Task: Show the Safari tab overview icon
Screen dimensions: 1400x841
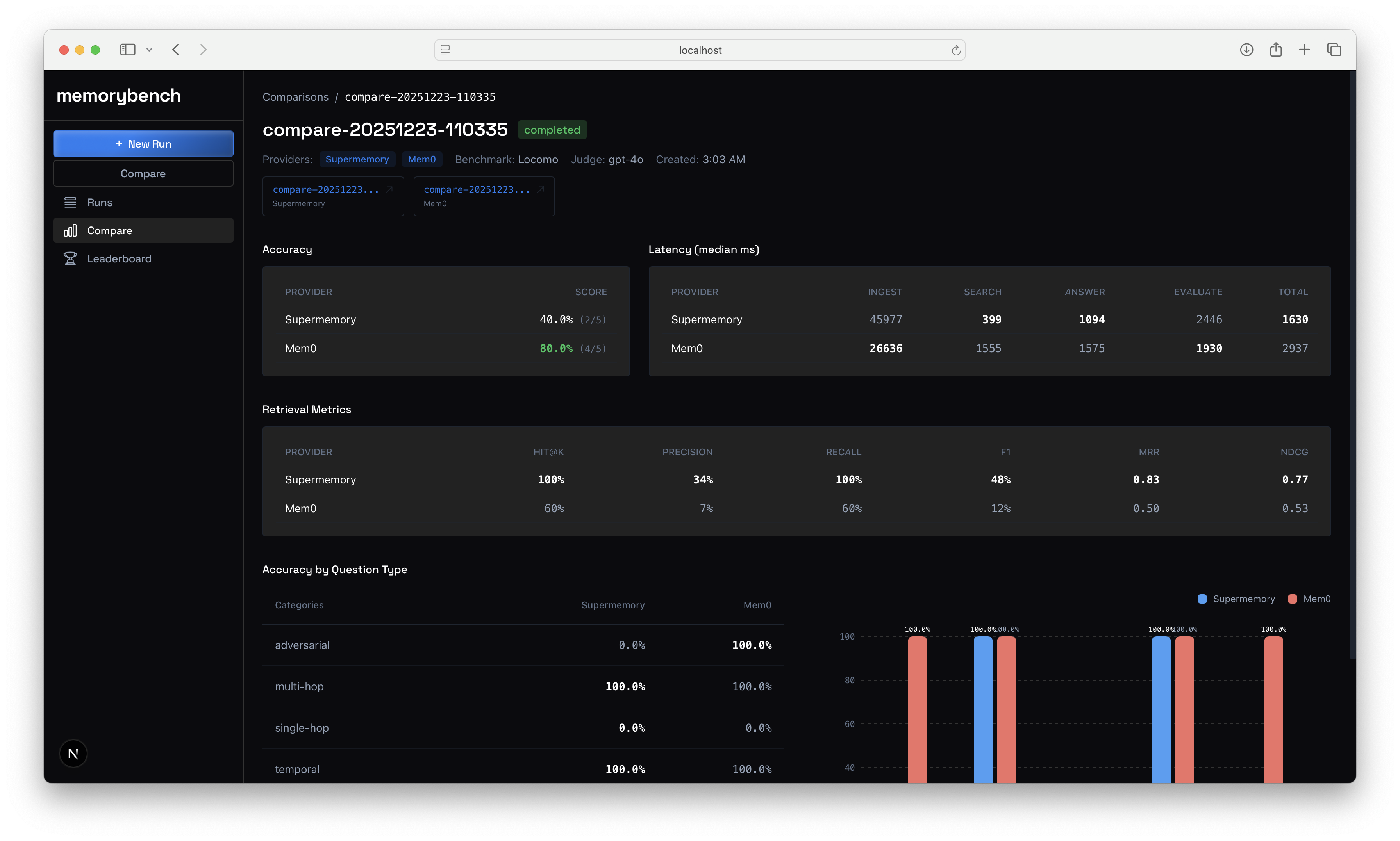Action: (x=1334, y=50)
